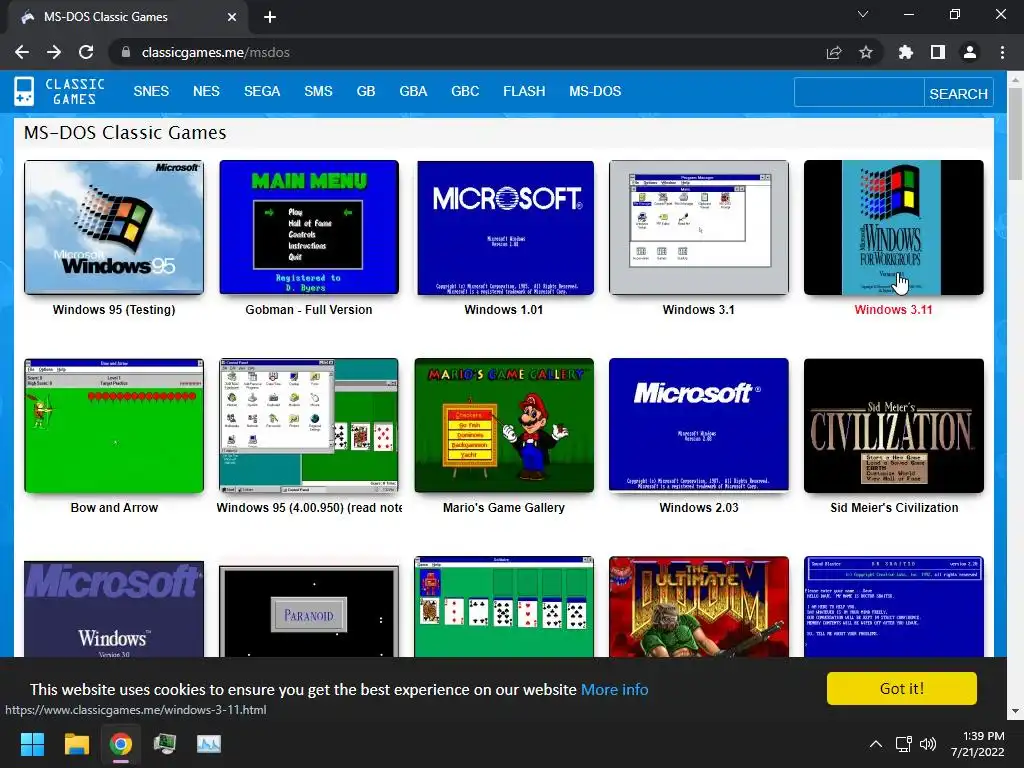Screen dimensions: 1024x768
Task: Accept cookies with the Got it! button
Action: click(x=902, y=688)
